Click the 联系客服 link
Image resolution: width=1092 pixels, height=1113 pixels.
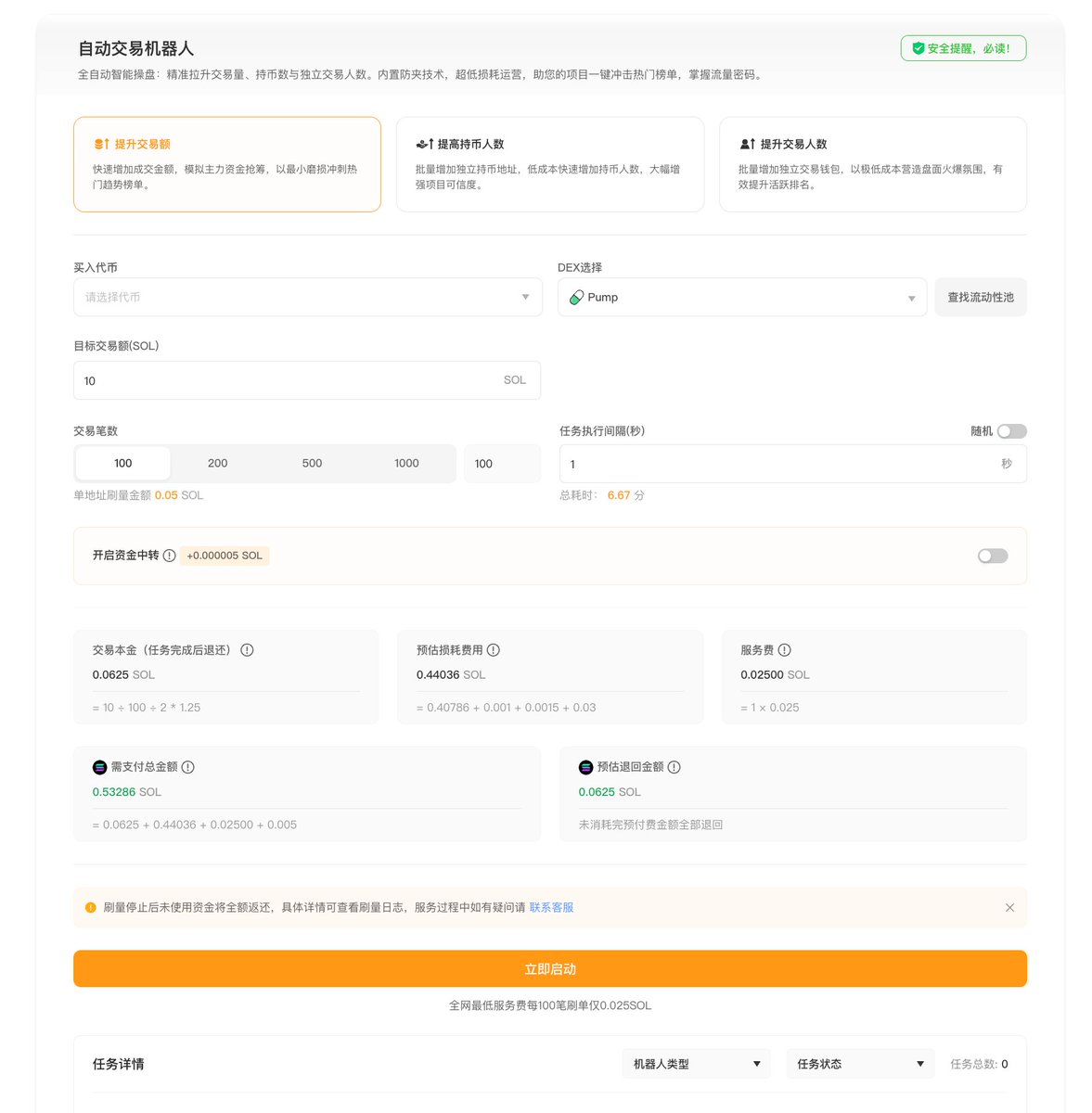coord(551,907)
